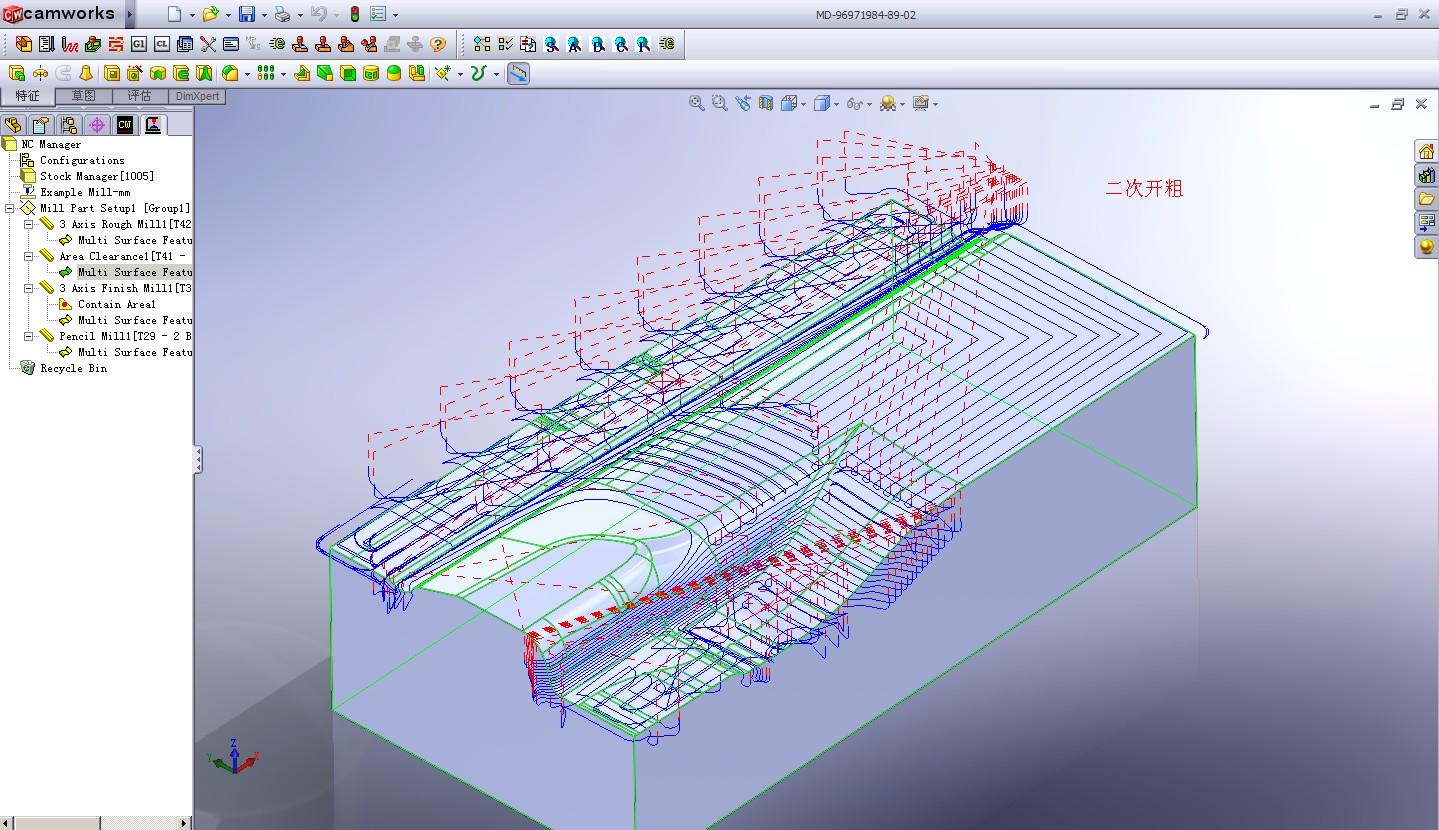Switch to the DimXpert tab
1439x830 pixels.
(x=197, y=96)
